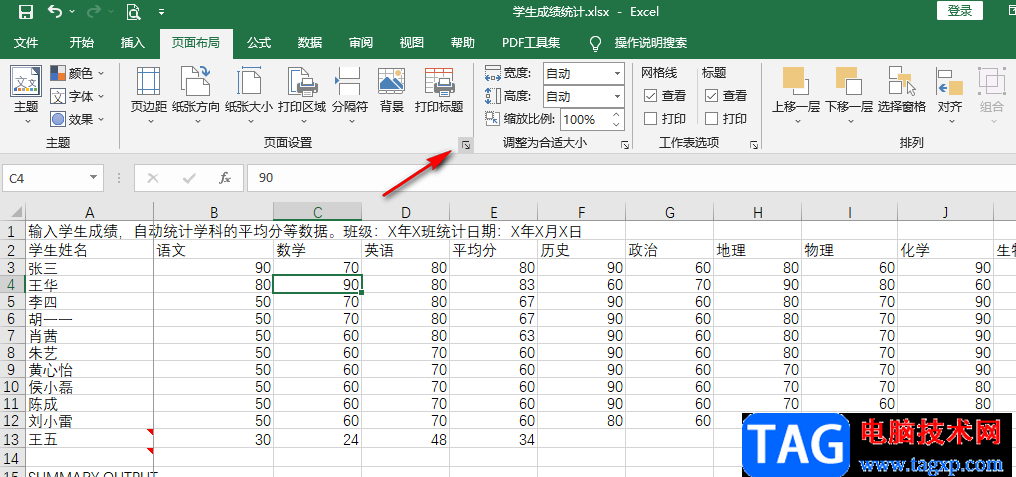Screen dimensions: 1016x477
Task: Click the lightbulb Tell Me search icon
Action: 595,43
